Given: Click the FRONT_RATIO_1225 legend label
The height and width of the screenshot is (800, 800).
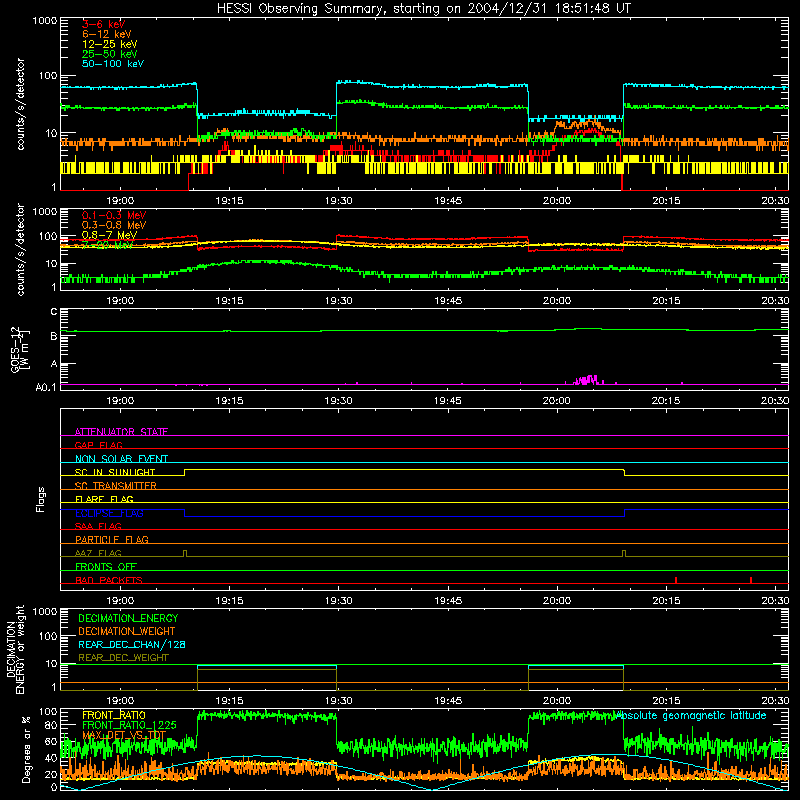Looking at the screenshot, I should (130, 725).
